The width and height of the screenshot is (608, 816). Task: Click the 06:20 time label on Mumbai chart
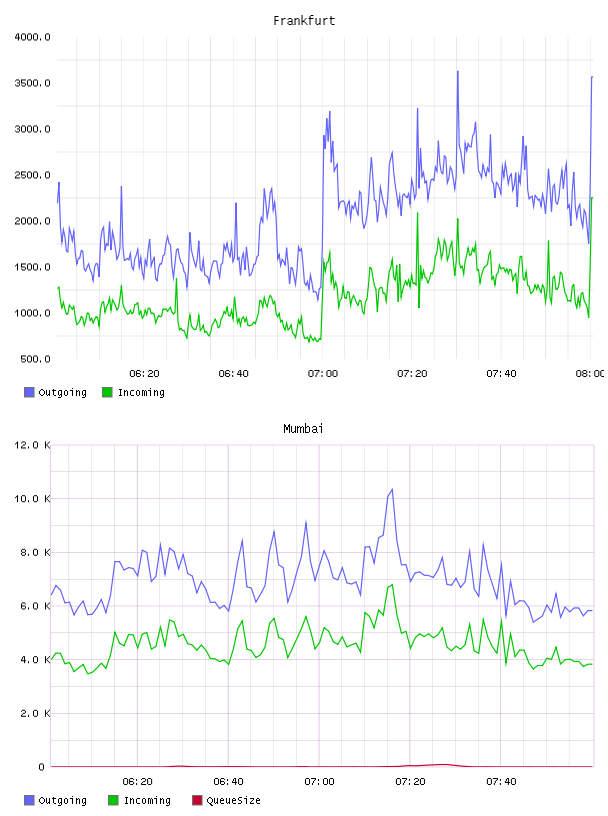(137, 782)
